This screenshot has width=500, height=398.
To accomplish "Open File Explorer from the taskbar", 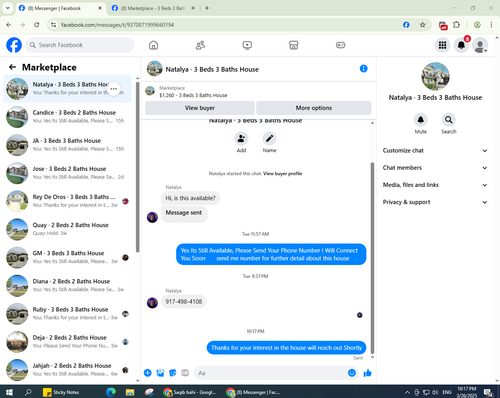I will (x=130, y=392).
